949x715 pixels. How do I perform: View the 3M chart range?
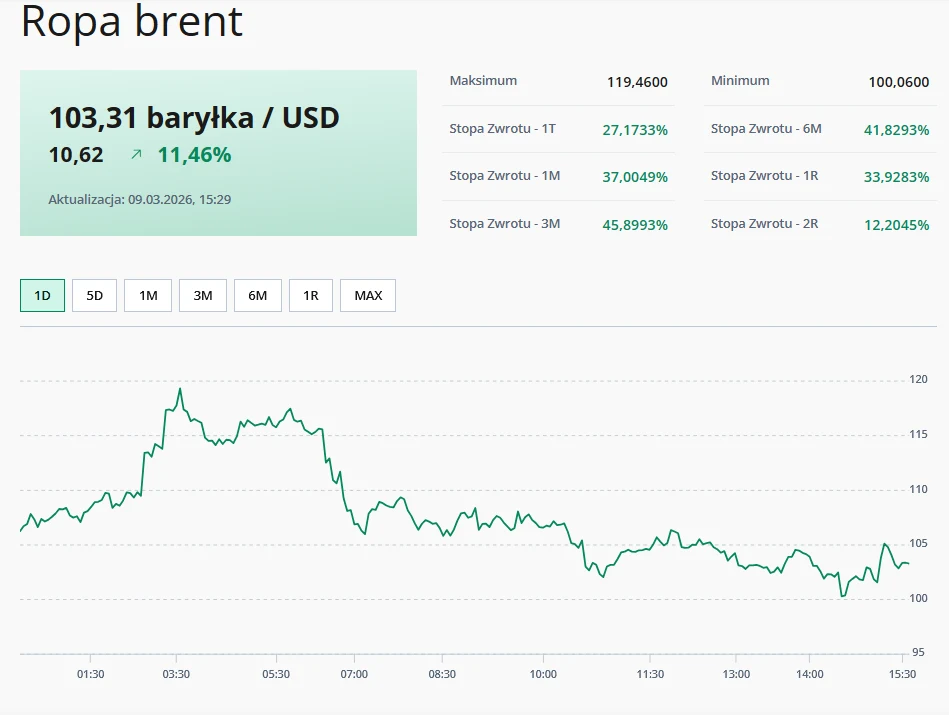(203, 295)
